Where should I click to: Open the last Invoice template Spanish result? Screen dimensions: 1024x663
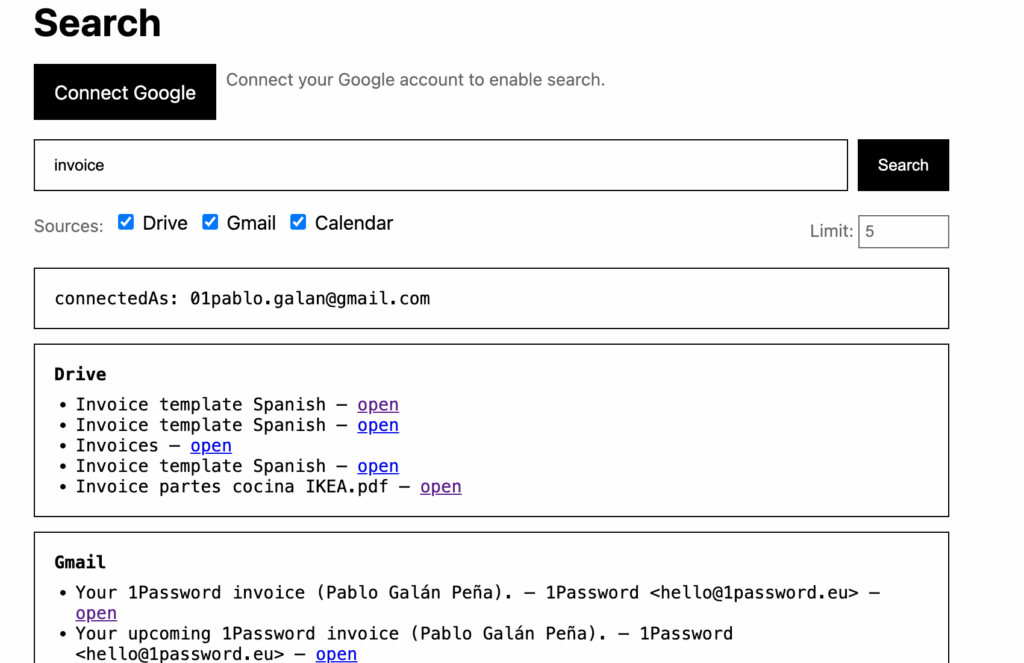pyautogui.click(x=378, y=466)
